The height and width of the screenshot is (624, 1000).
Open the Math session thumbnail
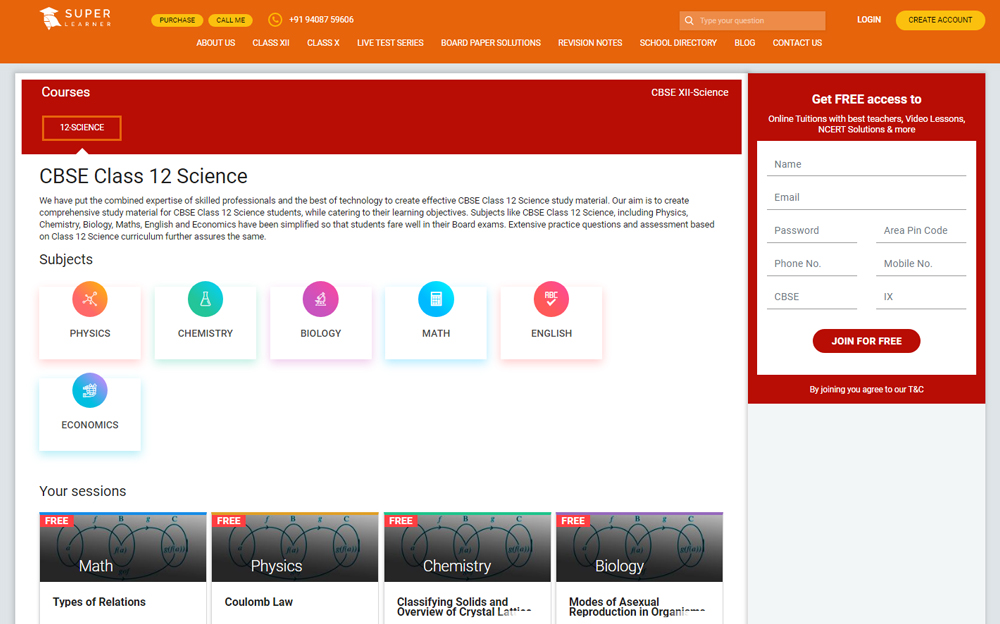[123, 547]
